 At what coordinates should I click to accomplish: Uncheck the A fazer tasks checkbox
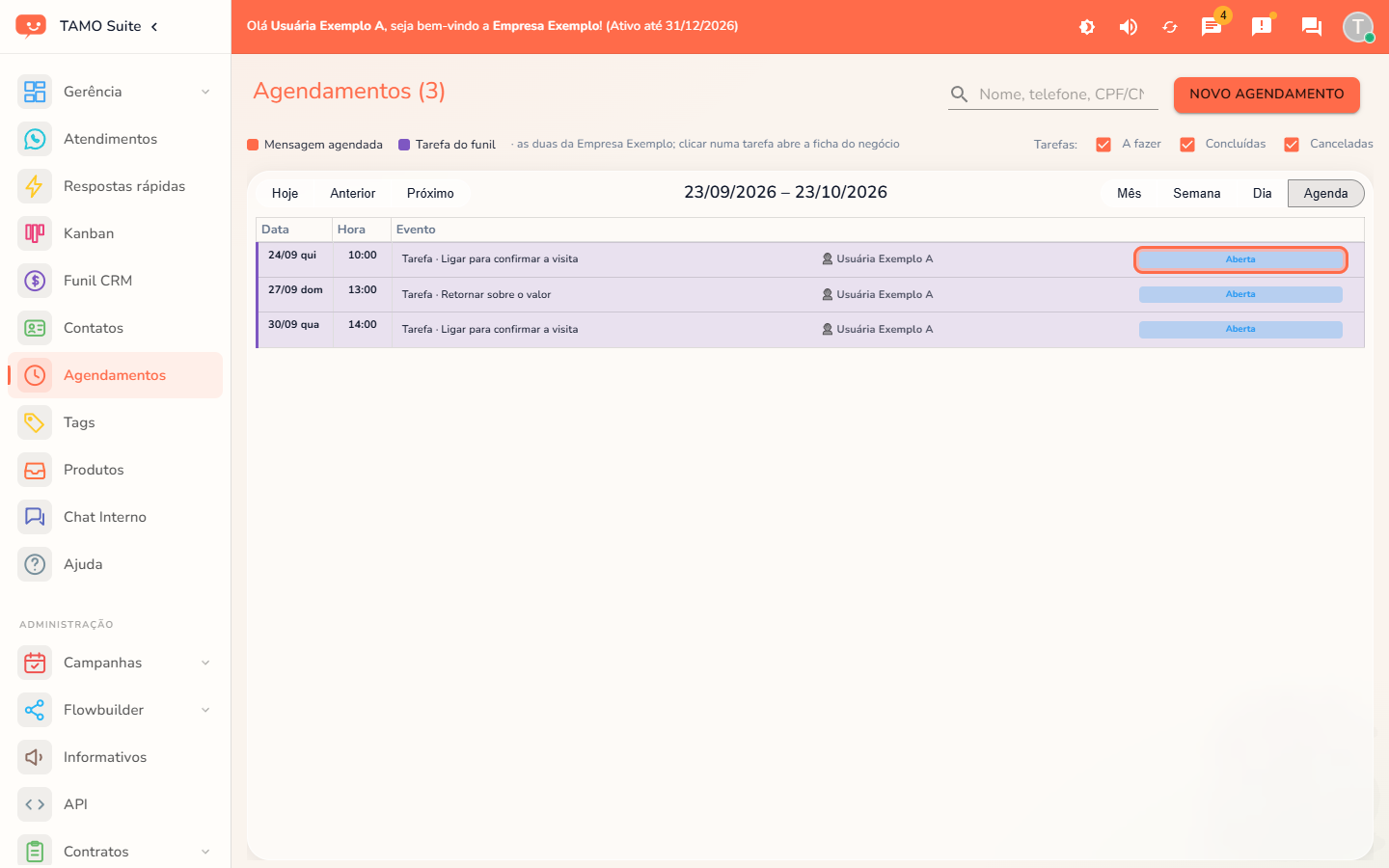(x=1103, y=145)
